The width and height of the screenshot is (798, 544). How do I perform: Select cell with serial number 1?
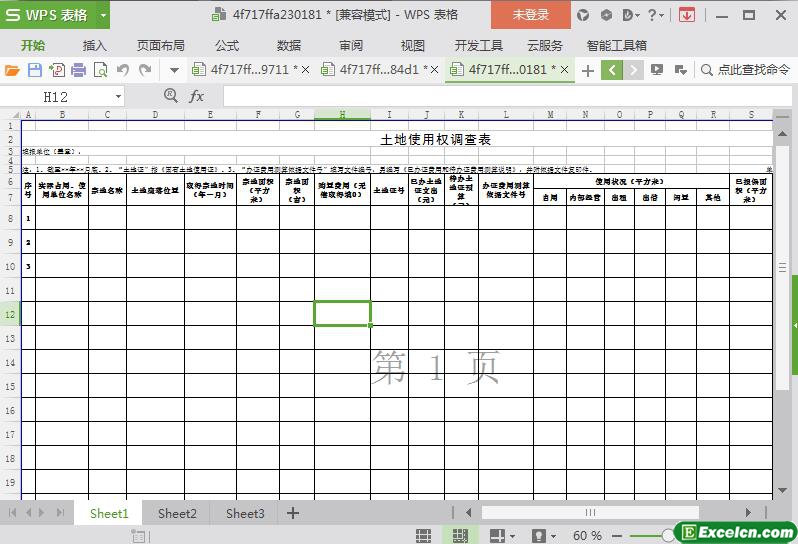28,218
